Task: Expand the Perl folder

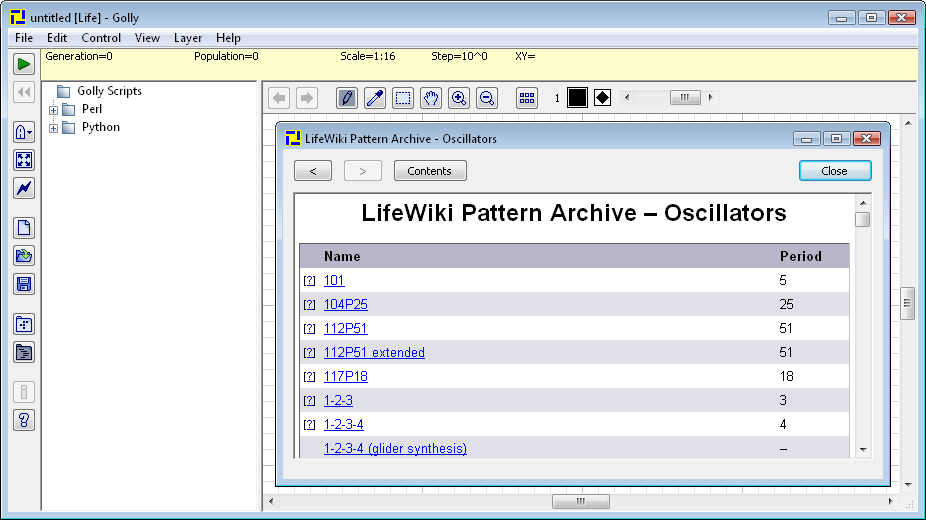Action: (x=53, y=110)
